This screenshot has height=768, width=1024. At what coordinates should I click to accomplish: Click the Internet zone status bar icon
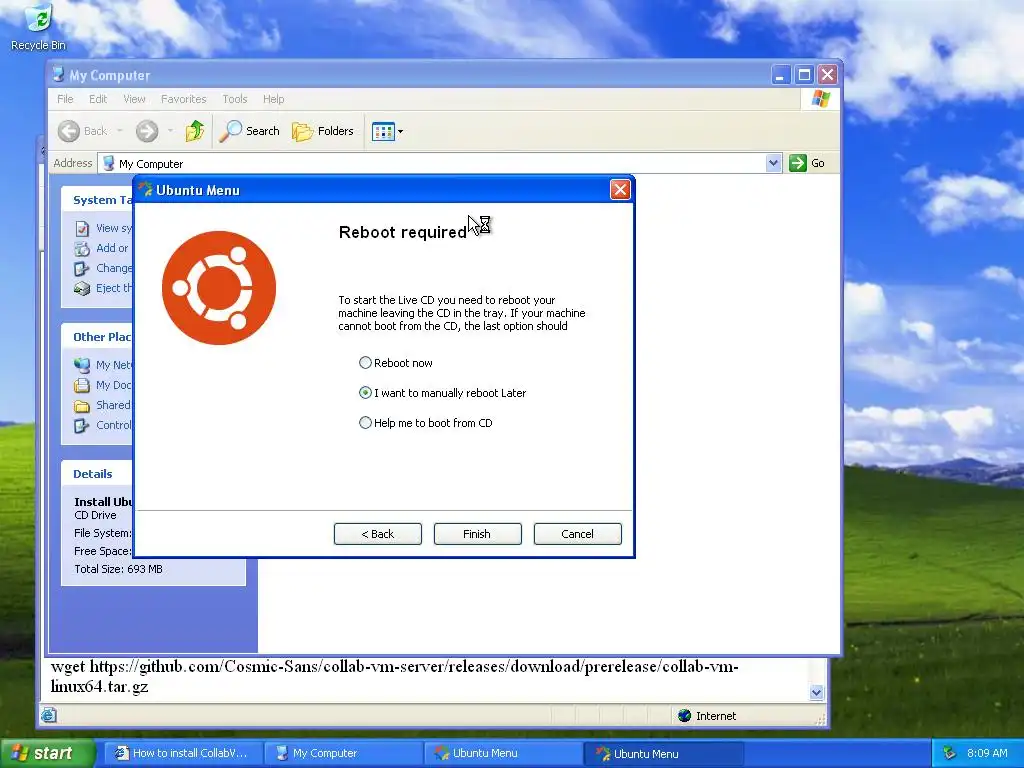click(x=684, y=716)
